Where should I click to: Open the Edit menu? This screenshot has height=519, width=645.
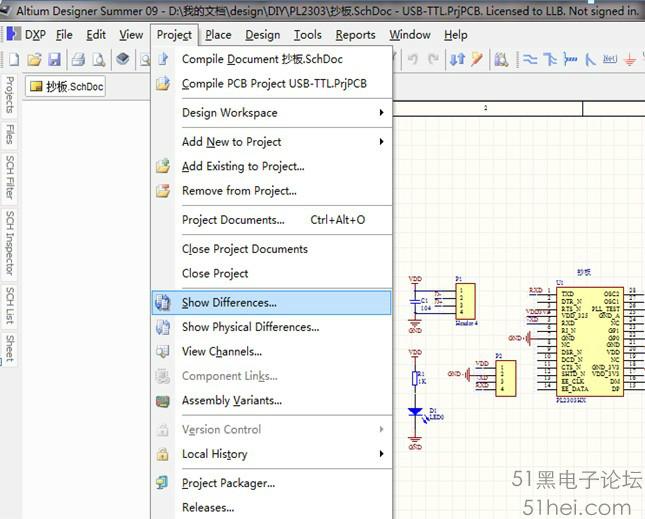(96, 35)
